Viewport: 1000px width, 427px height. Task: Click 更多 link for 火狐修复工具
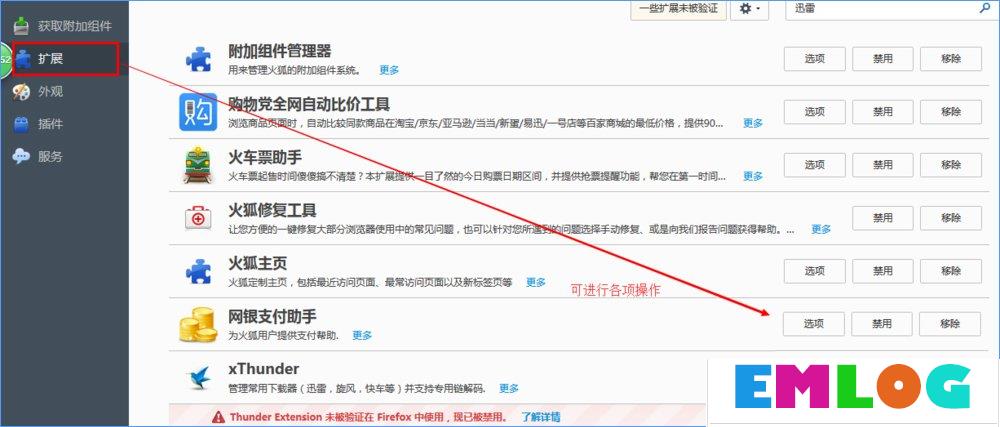[x=821, y=229]
